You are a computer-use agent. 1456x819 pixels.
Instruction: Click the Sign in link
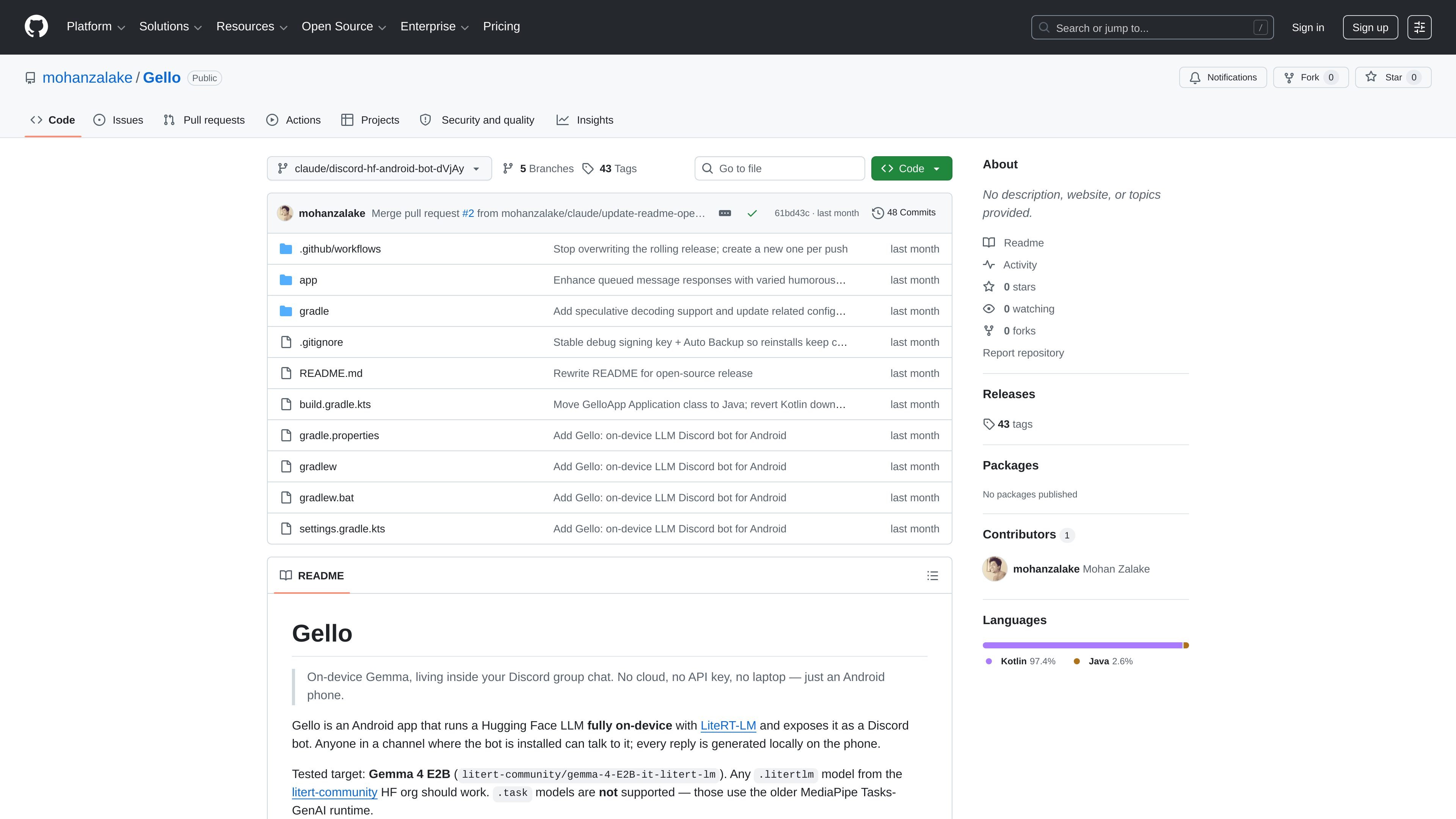[1307, 28]
